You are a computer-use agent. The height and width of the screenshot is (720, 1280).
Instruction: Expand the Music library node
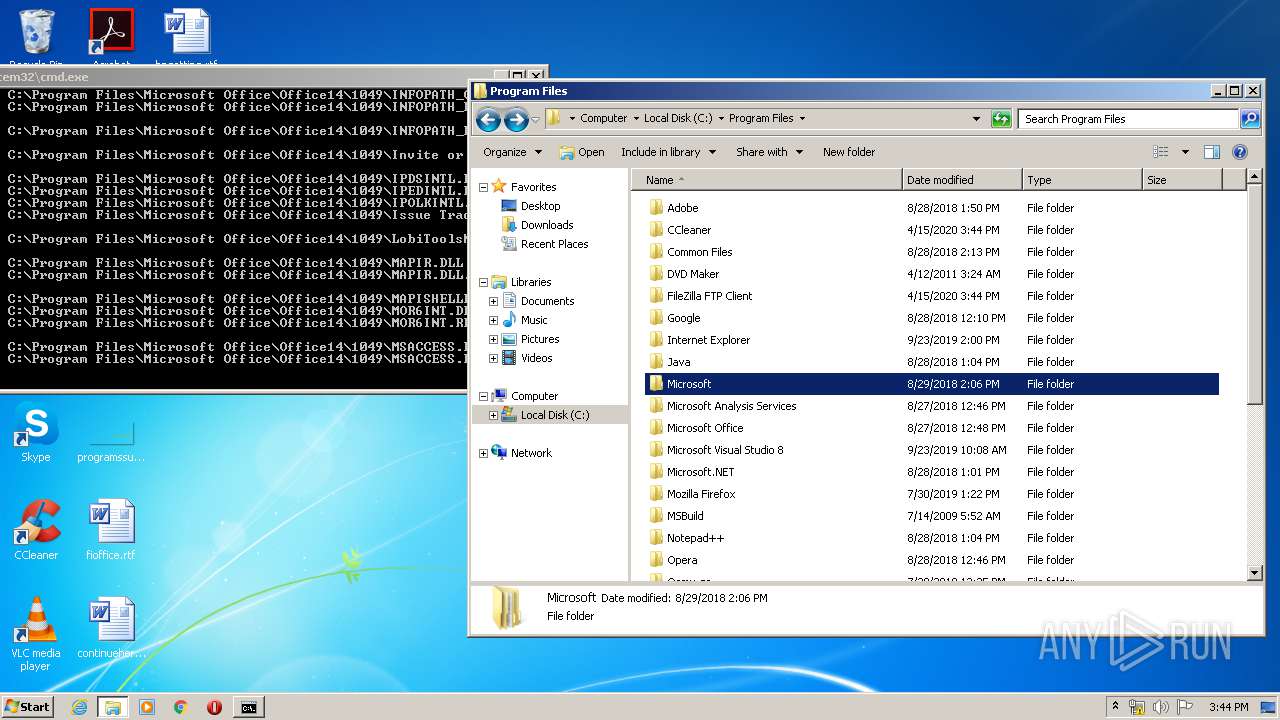click(493, 320)
